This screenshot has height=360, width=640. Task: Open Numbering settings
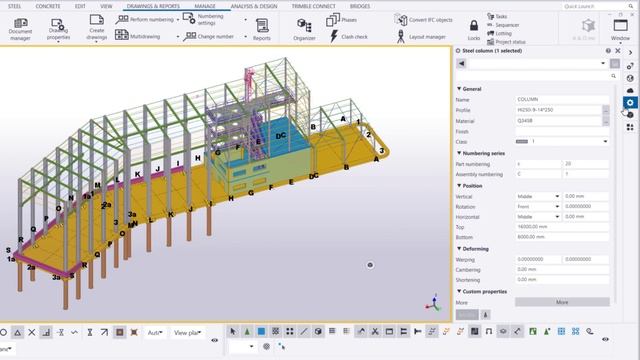pos(203,19)
